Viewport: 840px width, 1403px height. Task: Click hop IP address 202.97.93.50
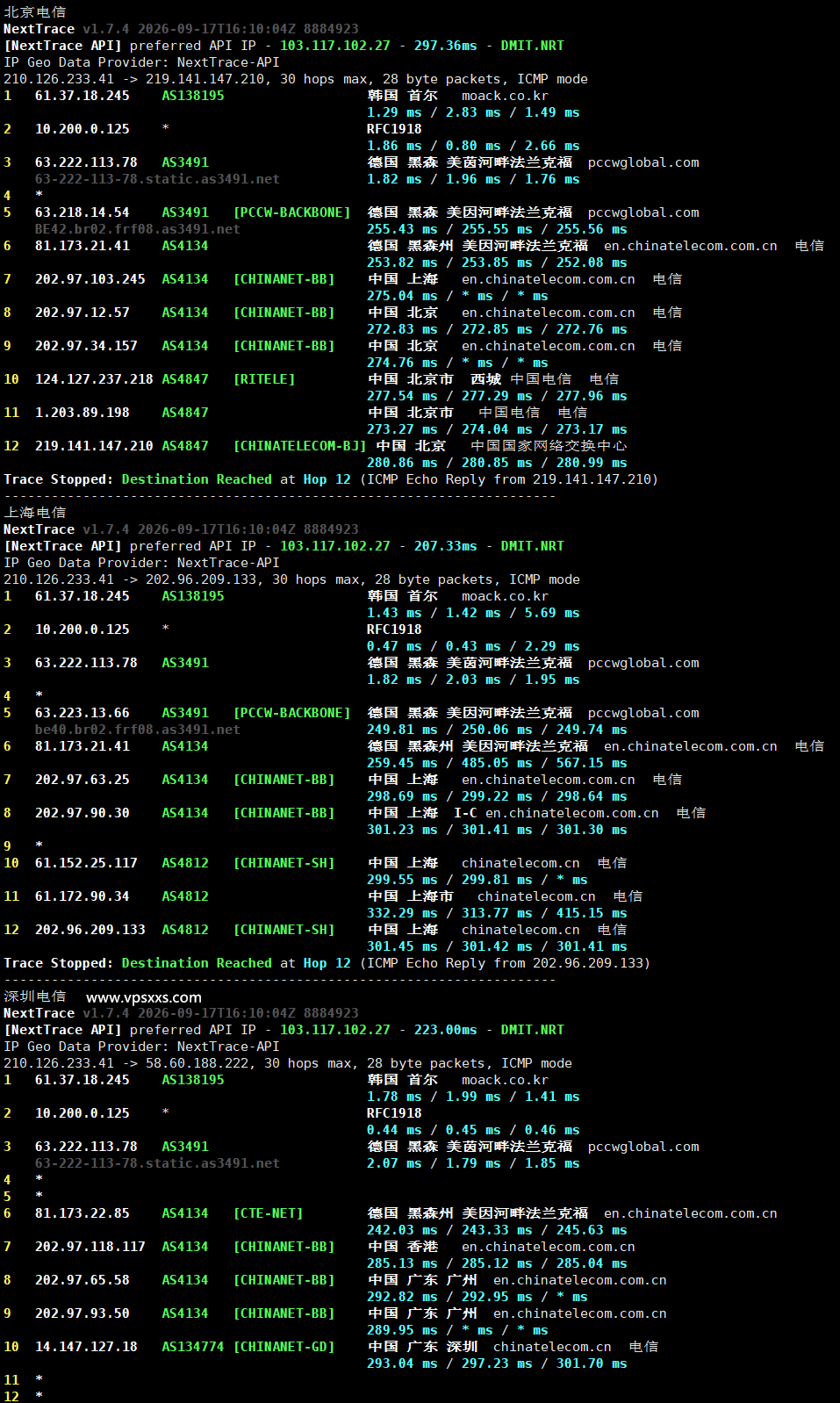click(83, 1313)
